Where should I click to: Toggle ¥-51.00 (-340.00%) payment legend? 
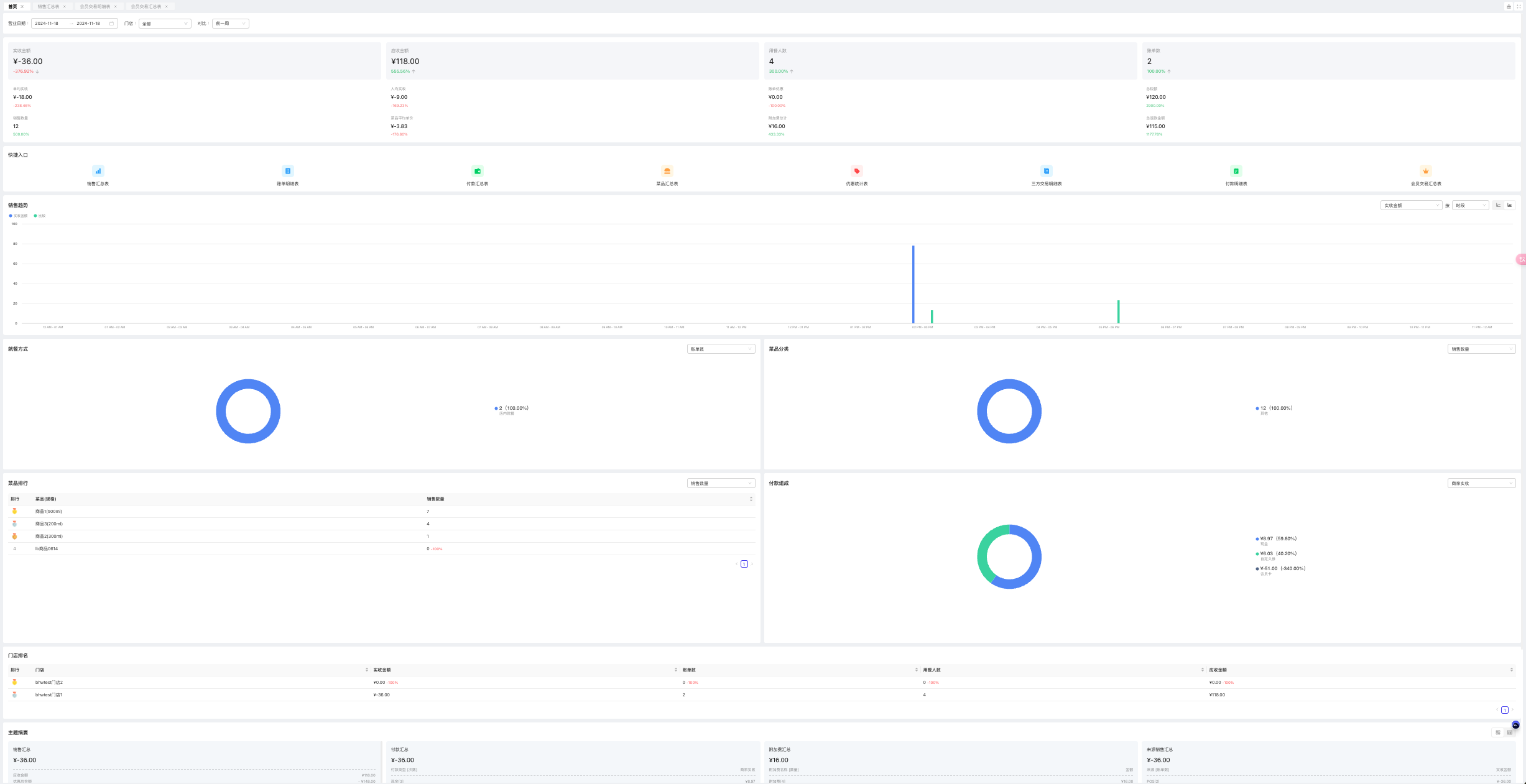[1280, 571]
